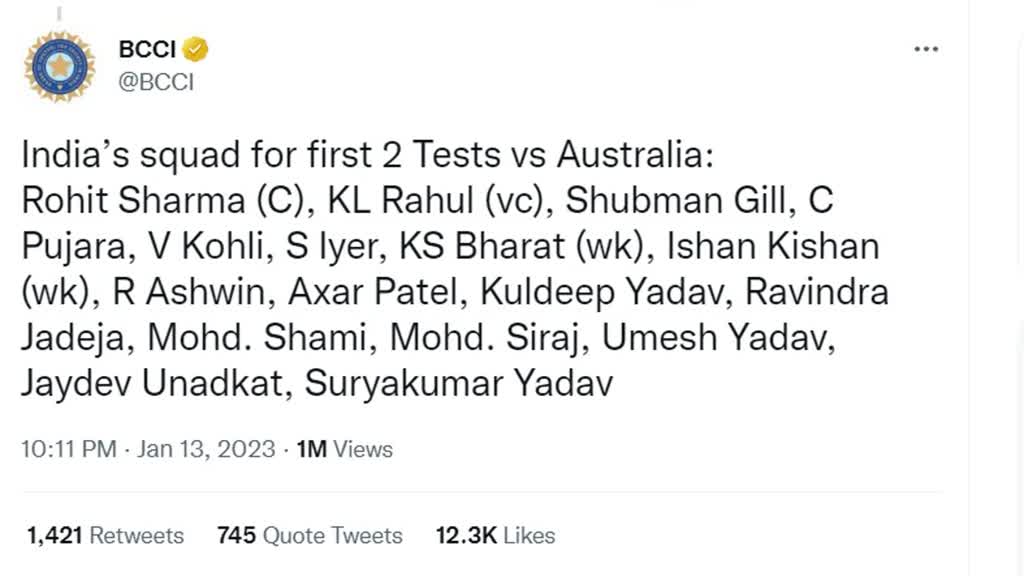The height and width of the screenshot is (576, 1024).
Task: Click the @BCCI handle
Action: [x=158, y=83]
